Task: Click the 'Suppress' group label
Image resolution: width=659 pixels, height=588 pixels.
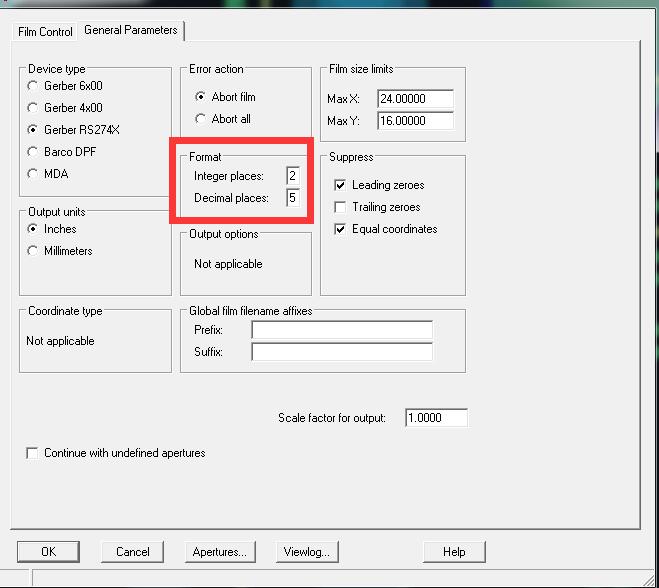Action: pos(351,157)
